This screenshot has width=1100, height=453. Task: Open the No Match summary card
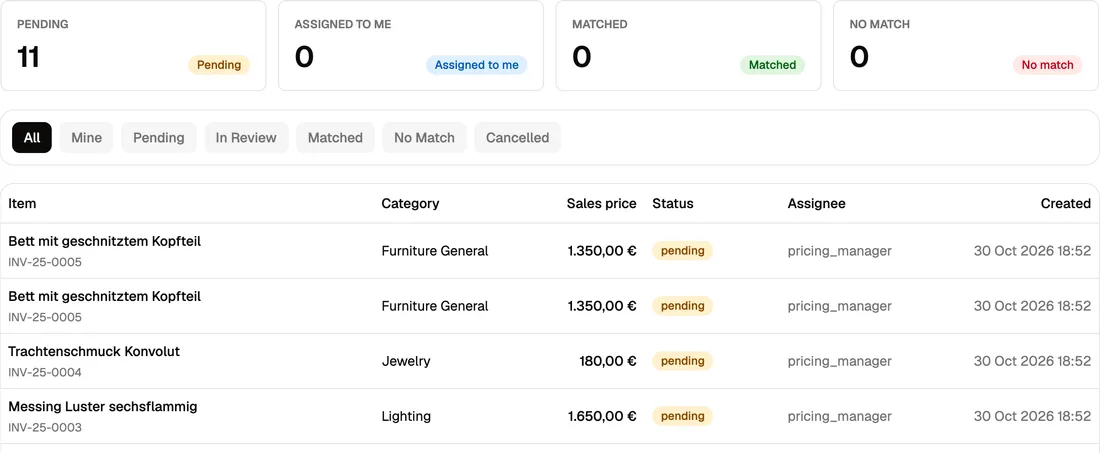coord(966,46)
